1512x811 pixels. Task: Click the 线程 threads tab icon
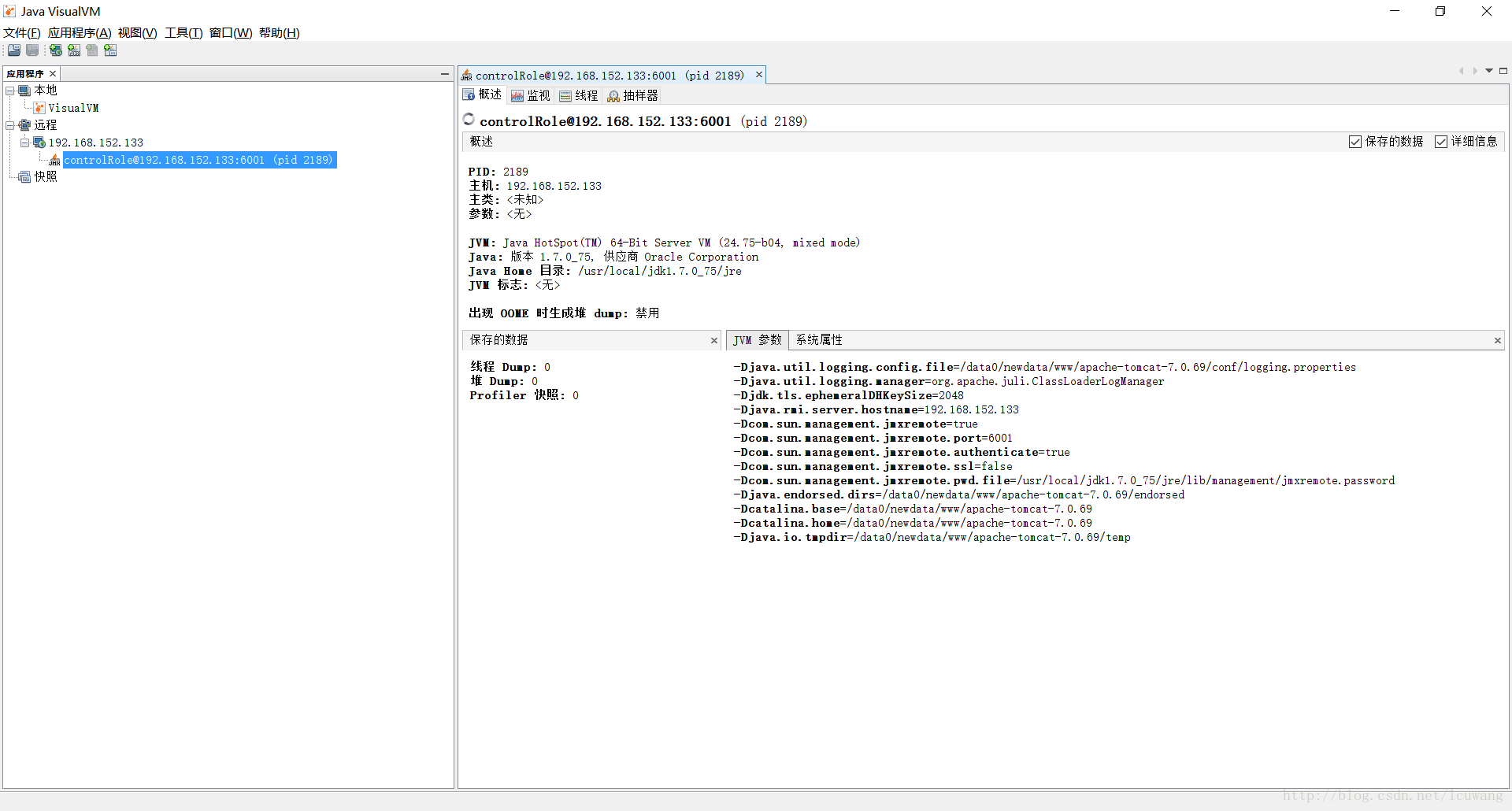565,96
